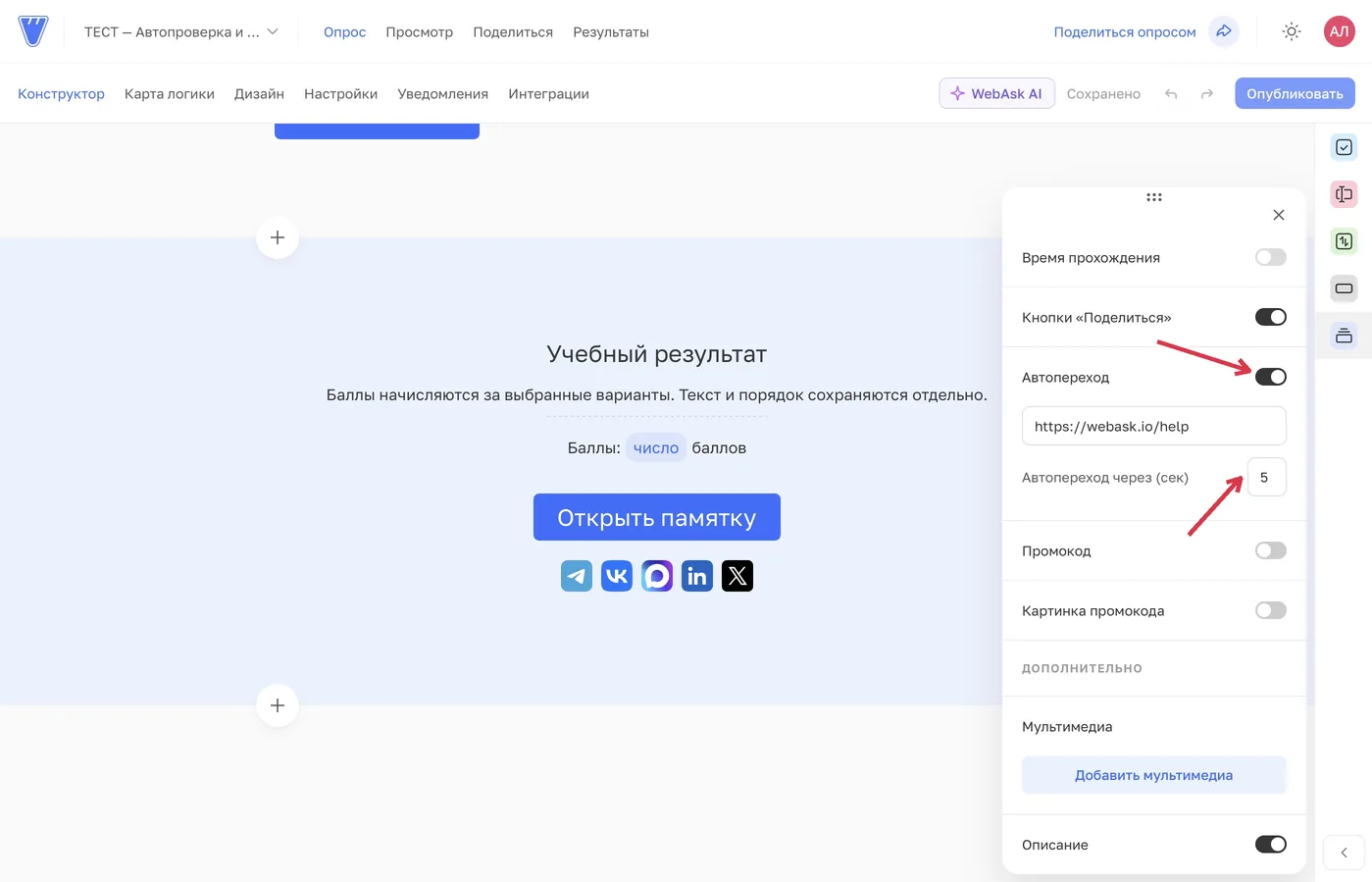Click Добавить мультимедиа button
1372x882 pixels.
(x=1154, y=775)
